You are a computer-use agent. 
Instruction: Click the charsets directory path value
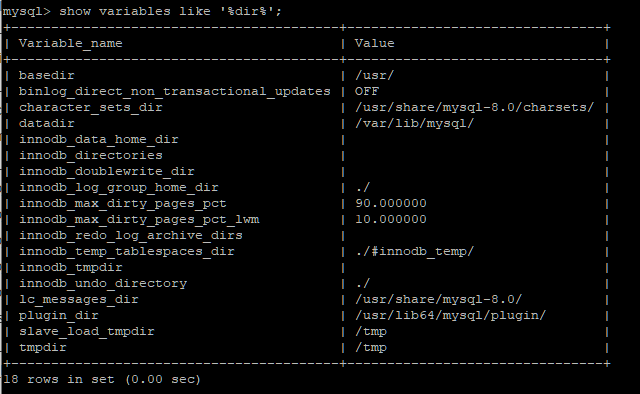point(474,107)
